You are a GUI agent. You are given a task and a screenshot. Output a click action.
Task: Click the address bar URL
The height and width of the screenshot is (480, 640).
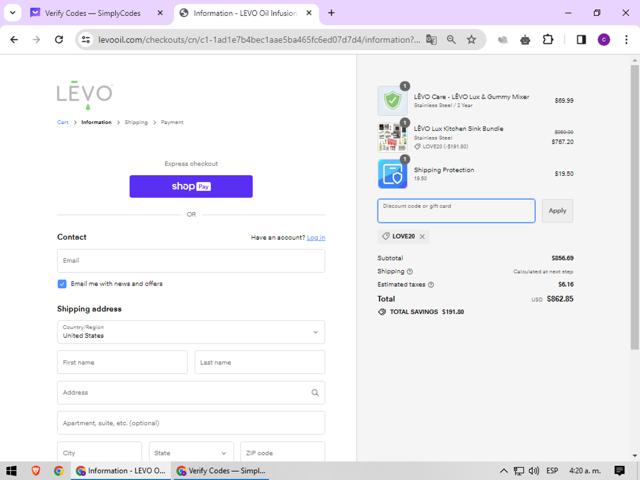[259, 40]
